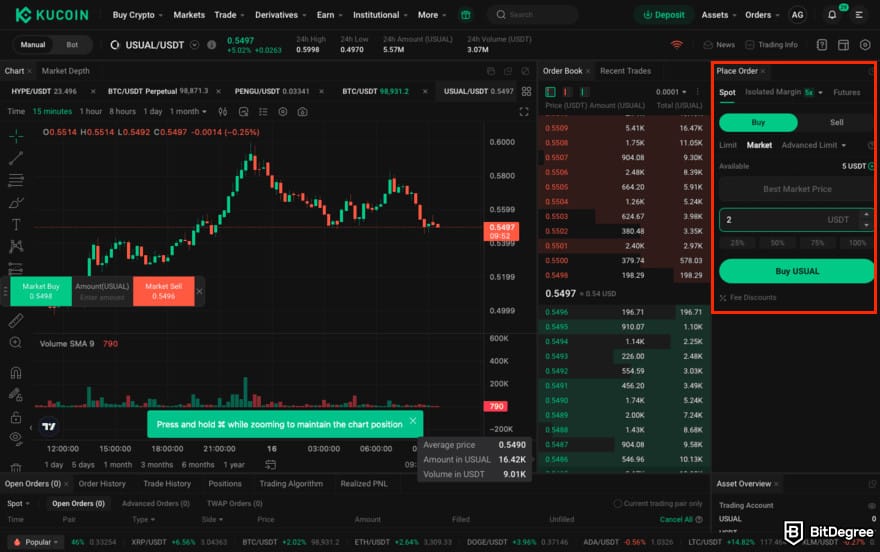
Task: Pick the ruler measure tool
Action: 16,321
